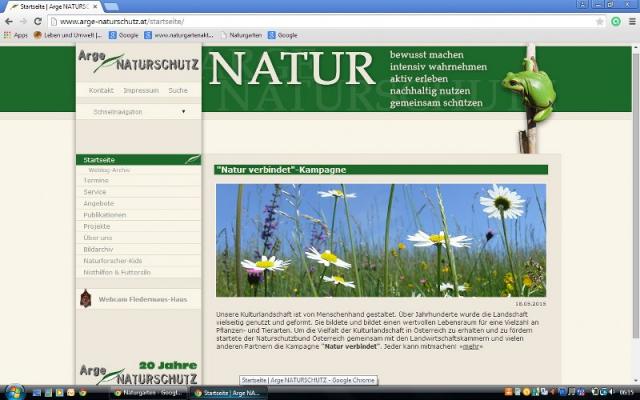Launch Chrome from the quick launch bar
Screen dimensions: 640x400
(x=83, y=393)
